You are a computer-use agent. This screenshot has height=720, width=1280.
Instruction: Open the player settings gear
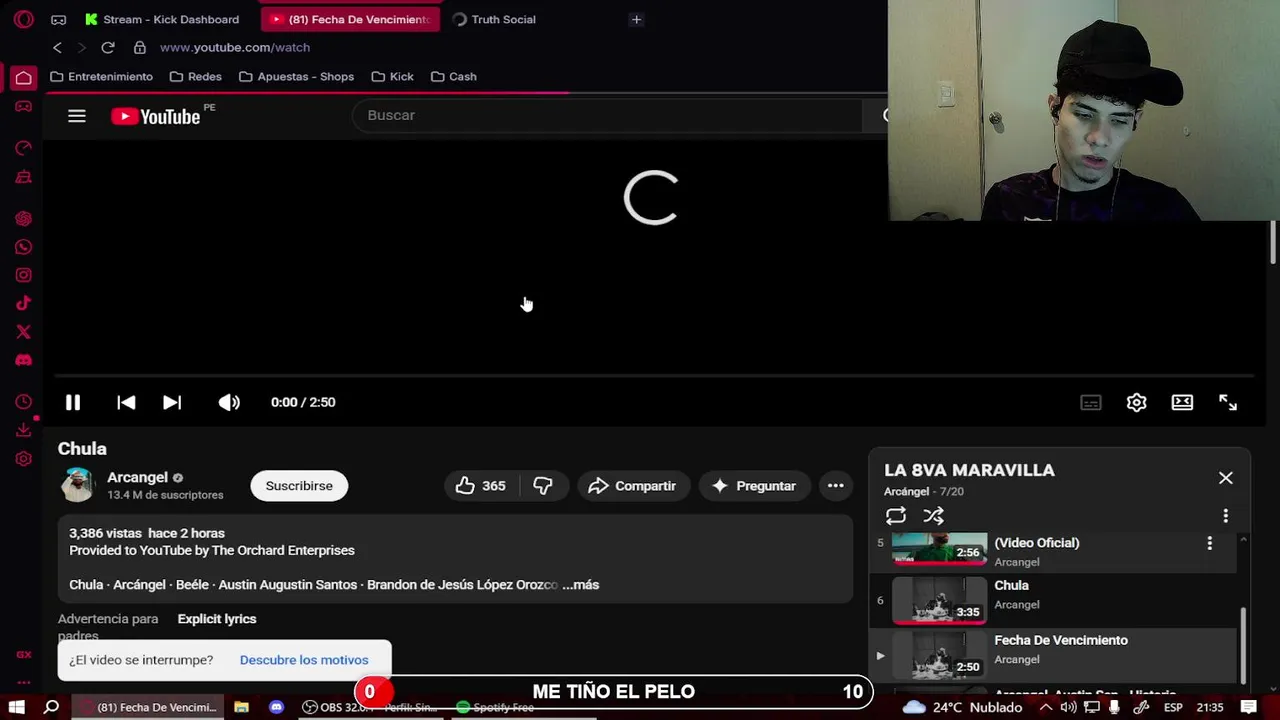pyautogui.click(x=1137, y=402)
